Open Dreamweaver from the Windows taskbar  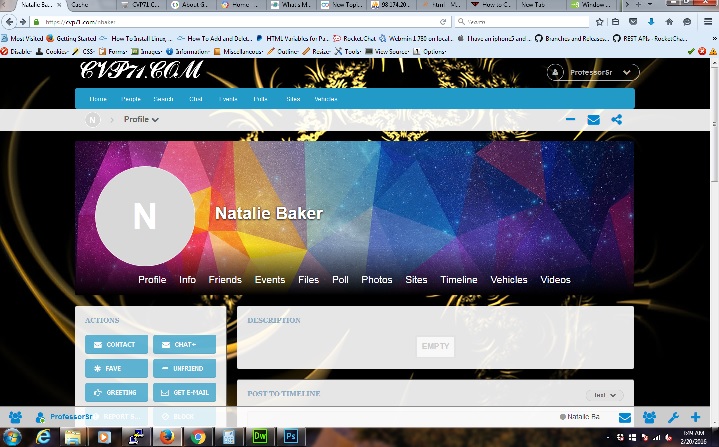click(260, 436)
